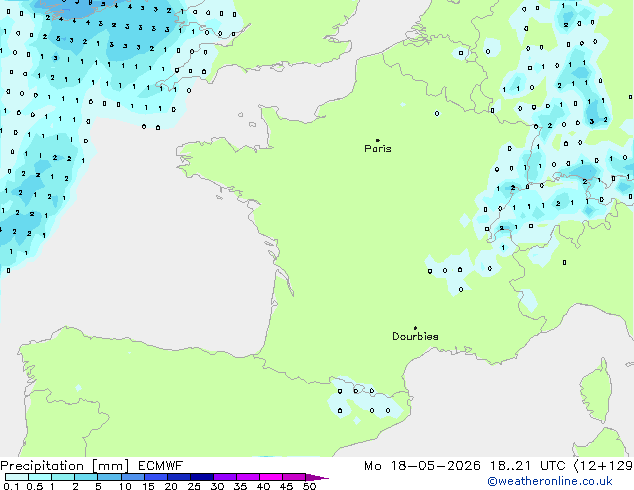
Task: Open the weatheronline.co.uk link
Action: click(550, 481)
